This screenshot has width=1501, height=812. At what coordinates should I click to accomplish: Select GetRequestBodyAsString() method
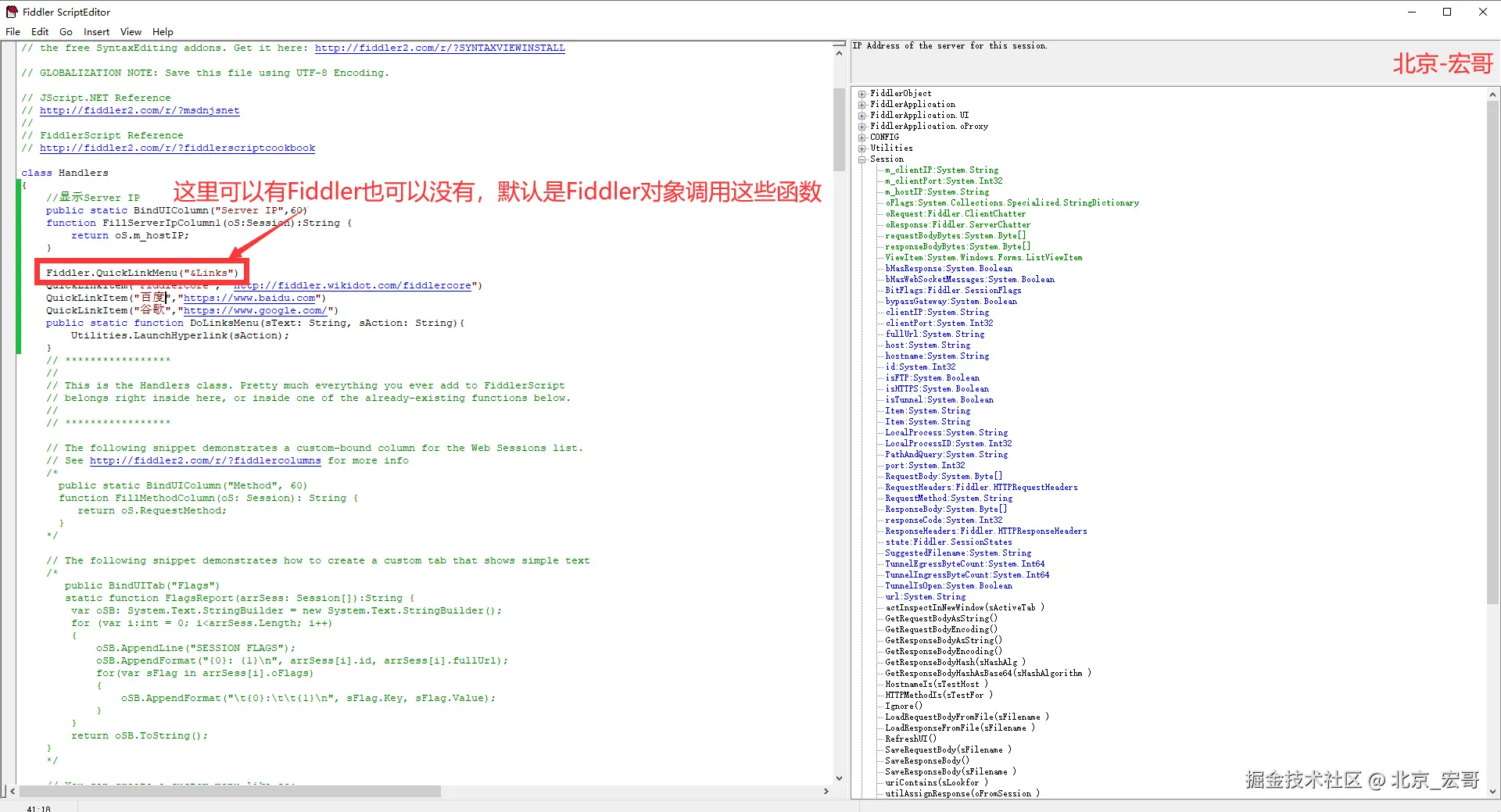(941, 619)
